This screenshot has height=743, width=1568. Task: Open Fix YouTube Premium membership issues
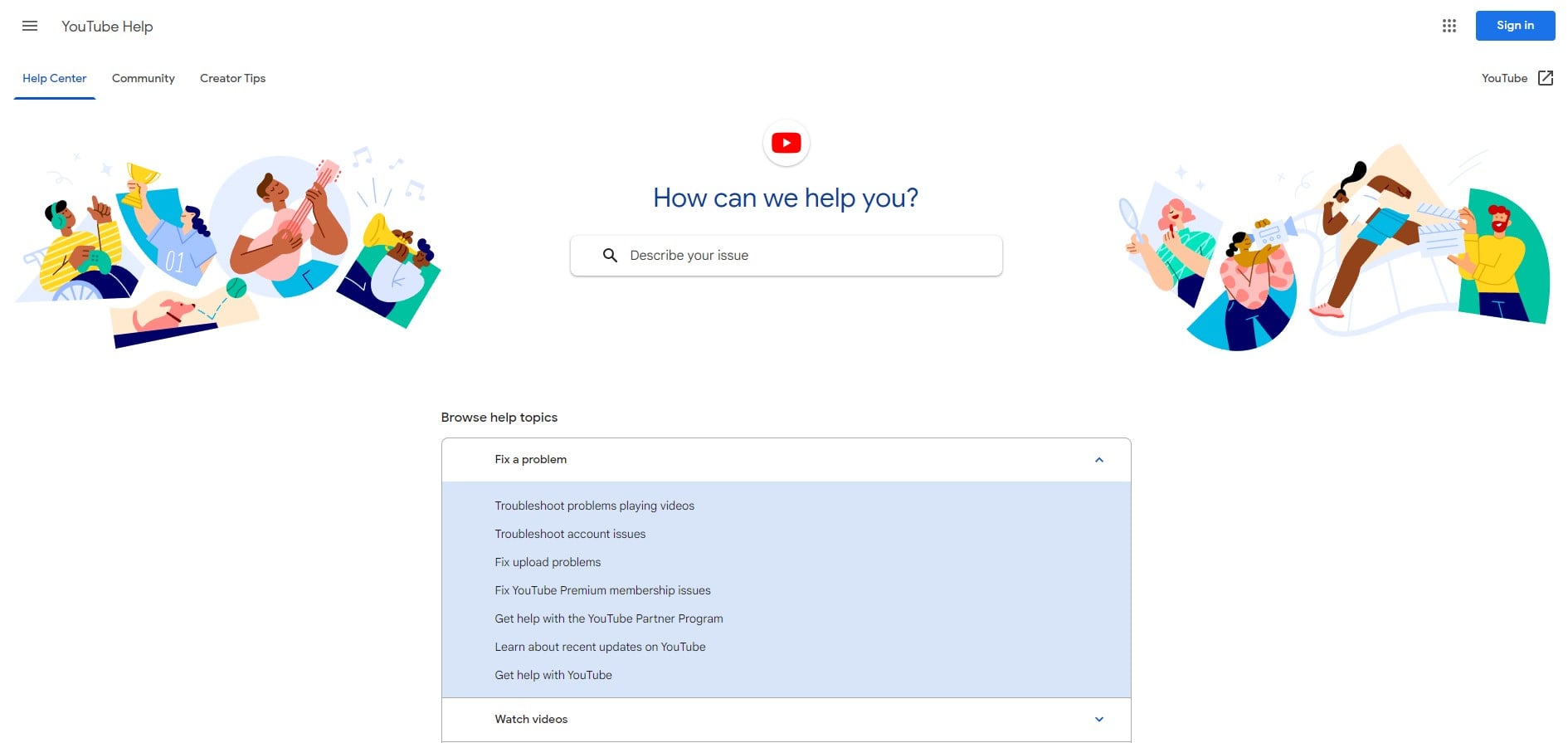click(x=603, y=590)
